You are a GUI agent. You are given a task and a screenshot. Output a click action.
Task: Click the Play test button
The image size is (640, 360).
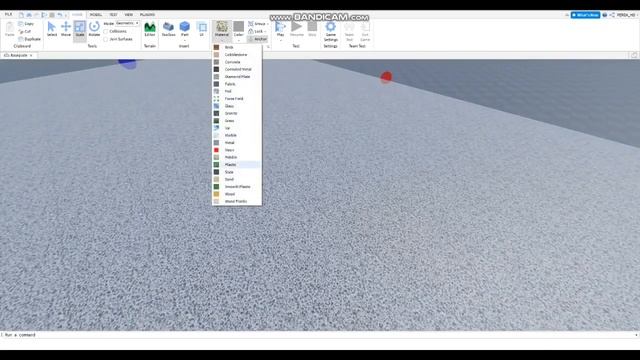(x=280, y=29)
